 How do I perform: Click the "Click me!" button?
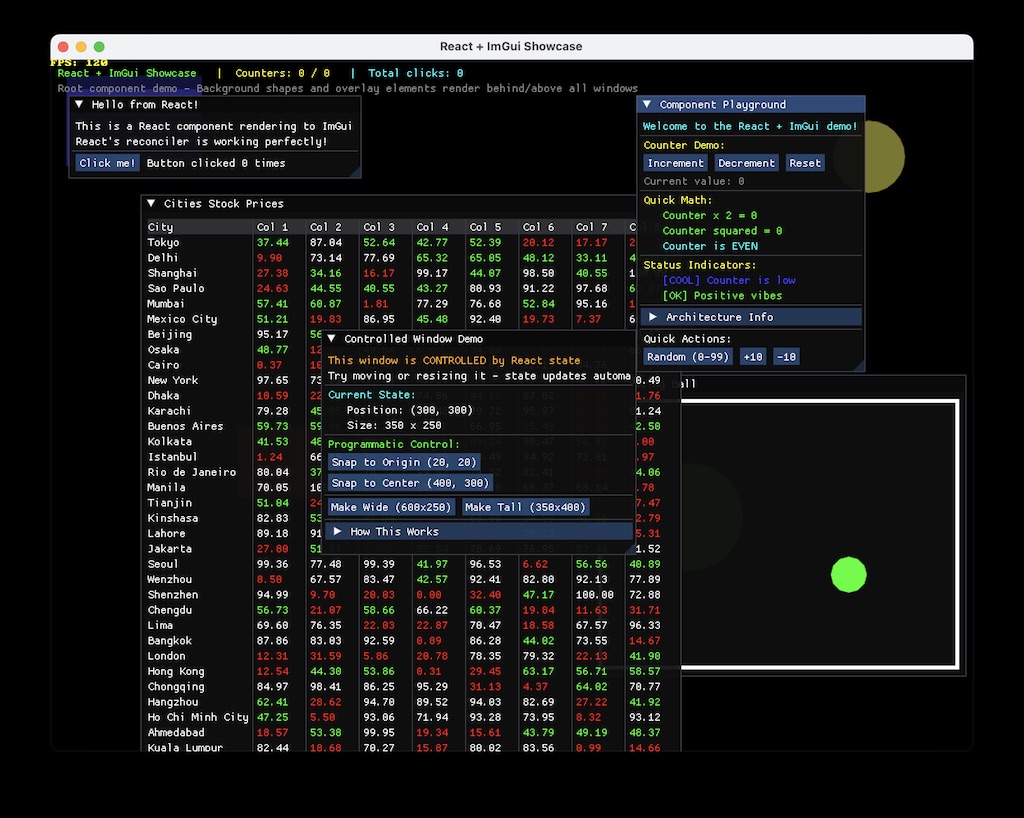tap(107, 163)
